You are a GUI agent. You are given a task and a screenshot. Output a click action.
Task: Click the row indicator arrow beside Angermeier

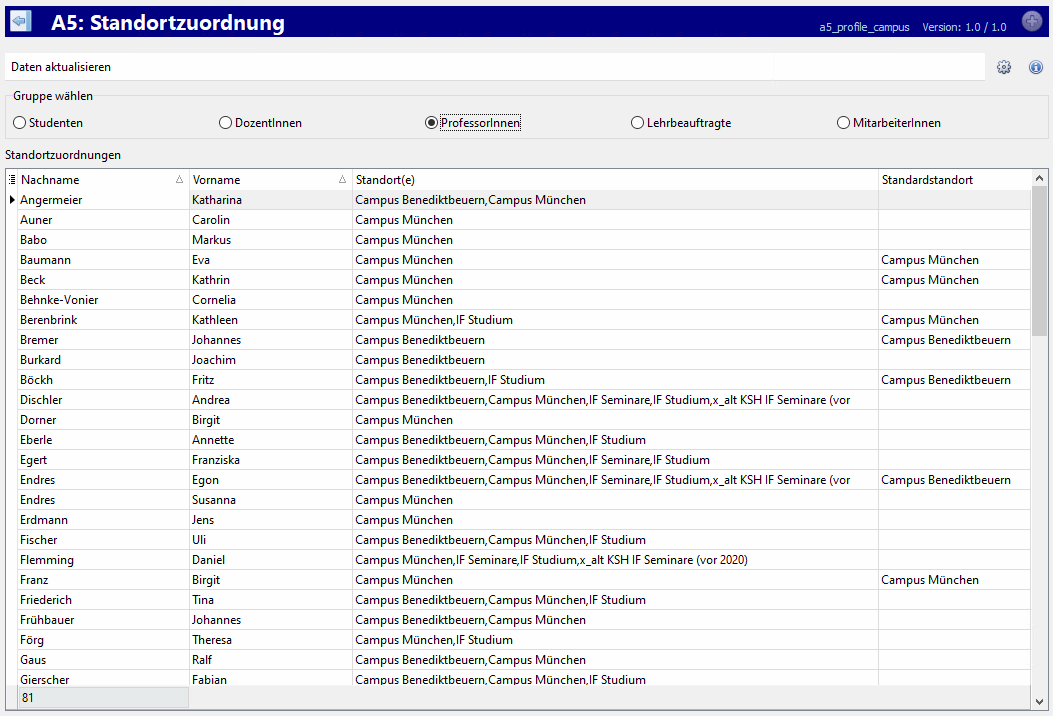tap(12, 200)
